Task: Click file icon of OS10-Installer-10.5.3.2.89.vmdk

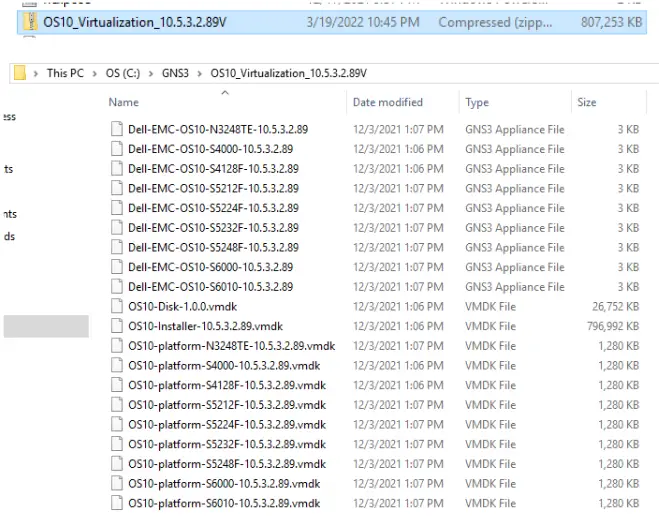Action: (117, 326)
